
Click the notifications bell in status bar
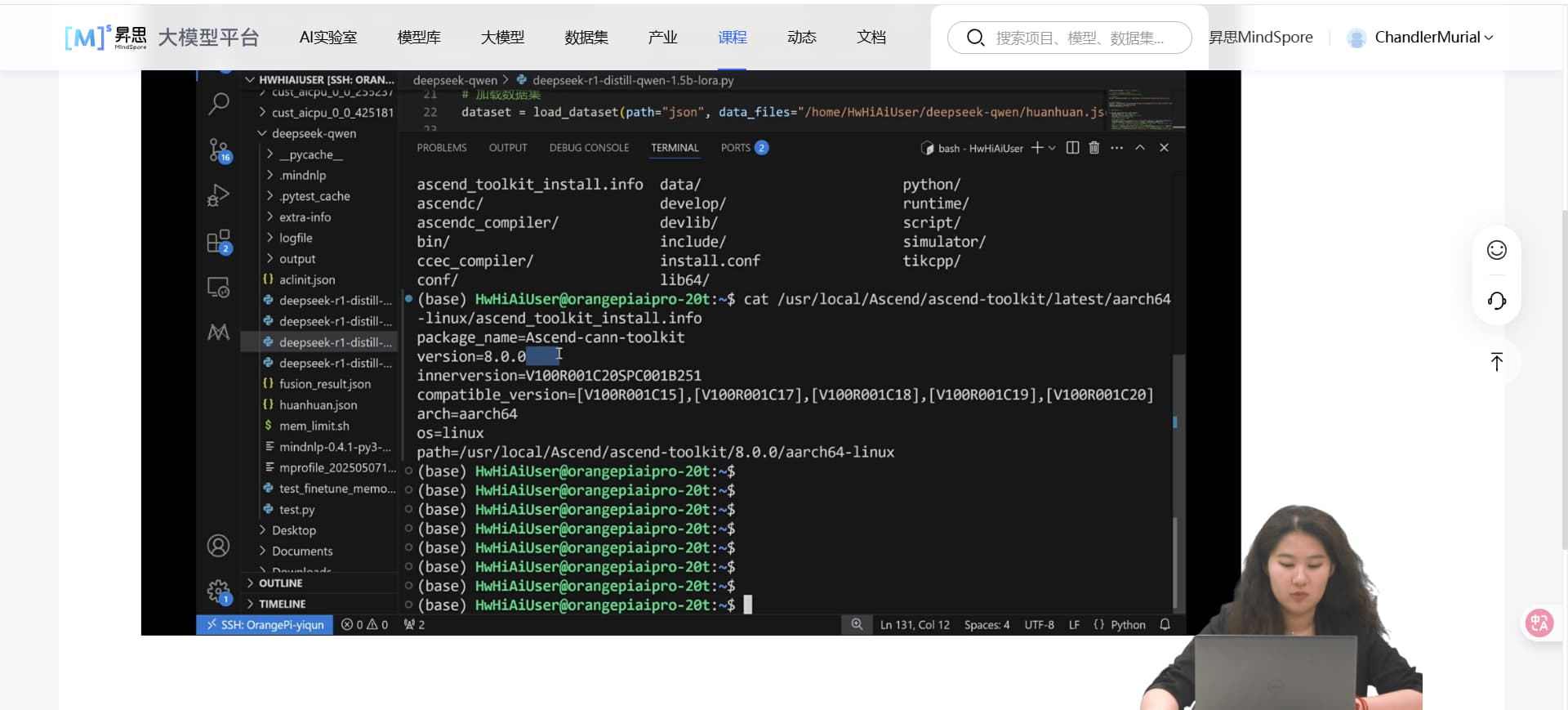[x=1165, y=625]
